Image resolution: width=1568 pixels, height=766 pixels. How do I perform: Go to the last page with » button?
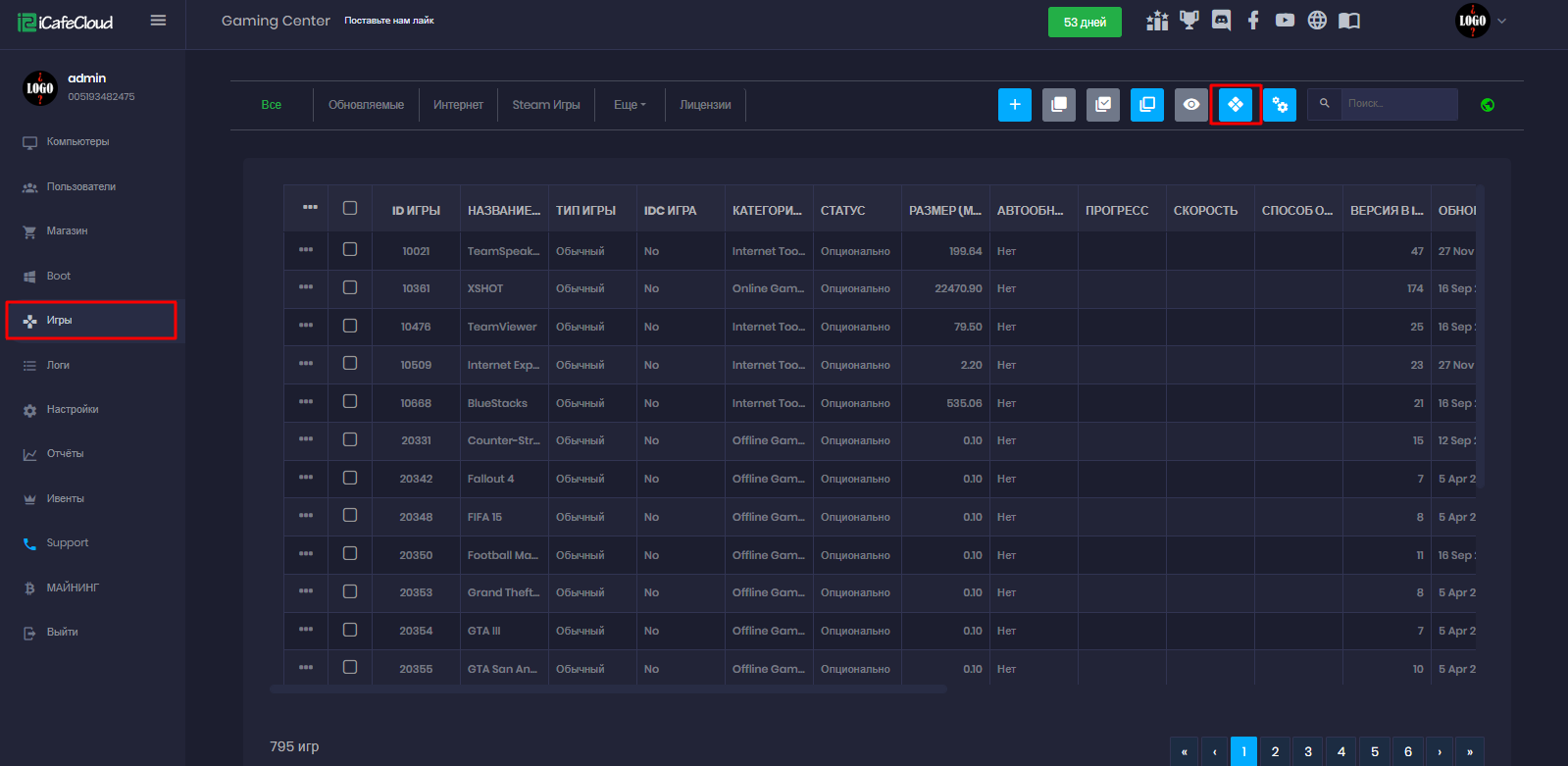click(x=1470, y=751)
